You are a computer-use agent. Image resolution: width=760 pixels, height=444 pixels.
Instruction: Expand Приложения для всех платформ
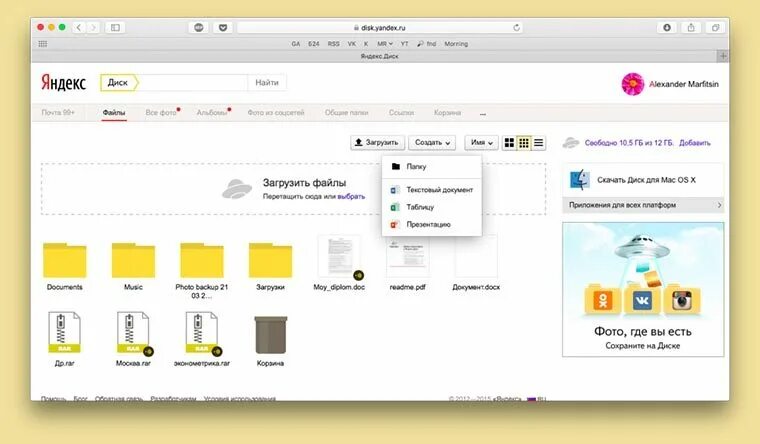click(643, 205)
